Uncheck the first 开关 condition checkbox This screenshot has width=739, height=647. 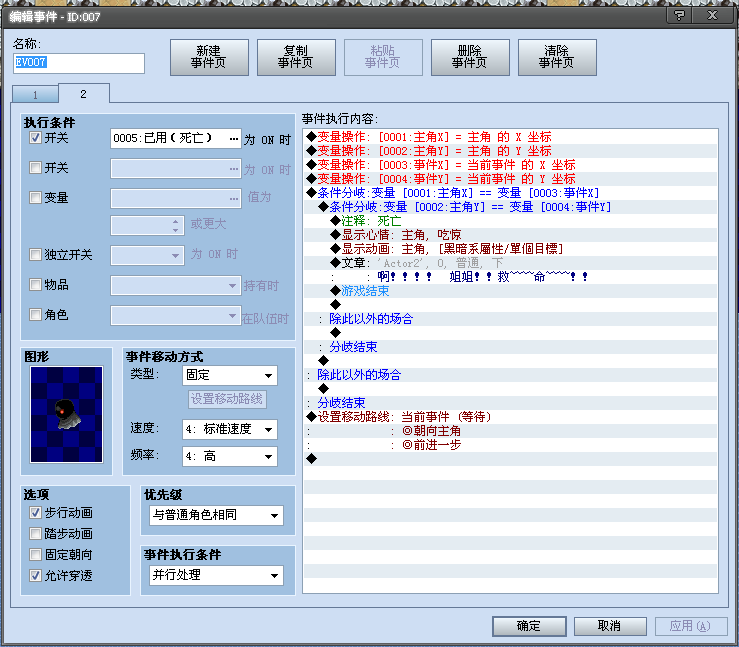(x=35, y=138)
